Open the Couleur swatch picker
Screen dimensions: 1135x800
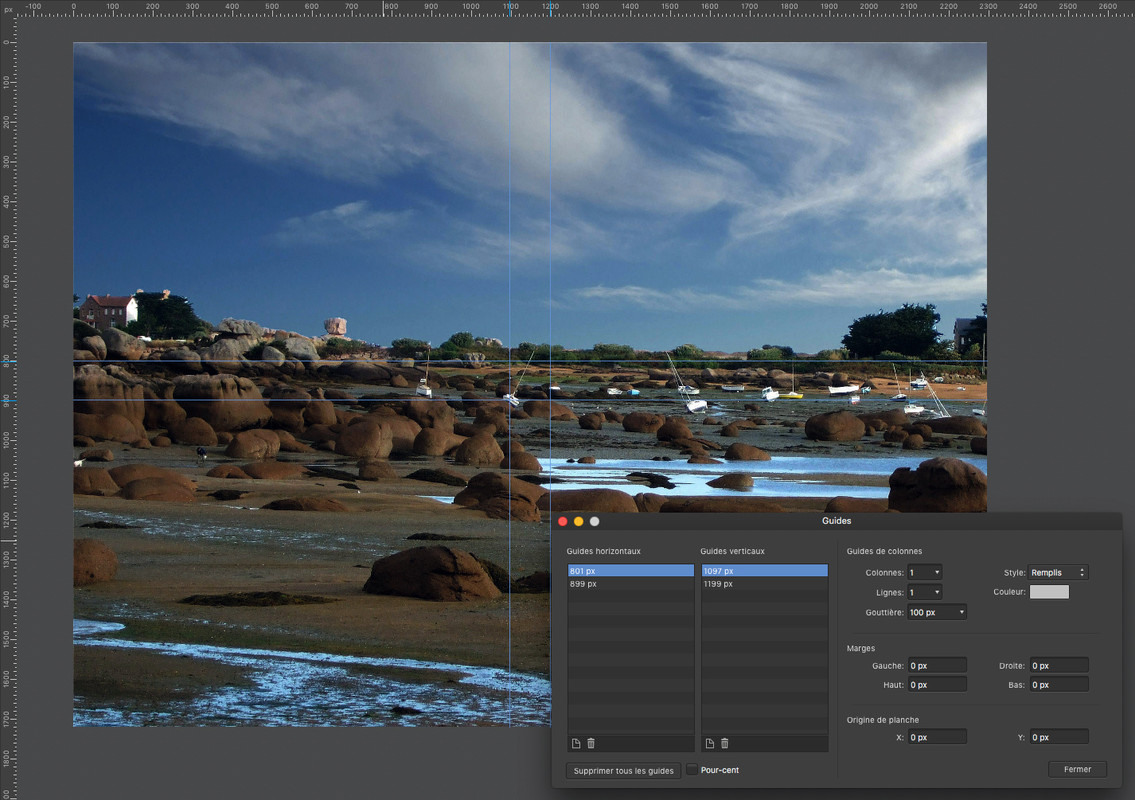(1049, 592)
